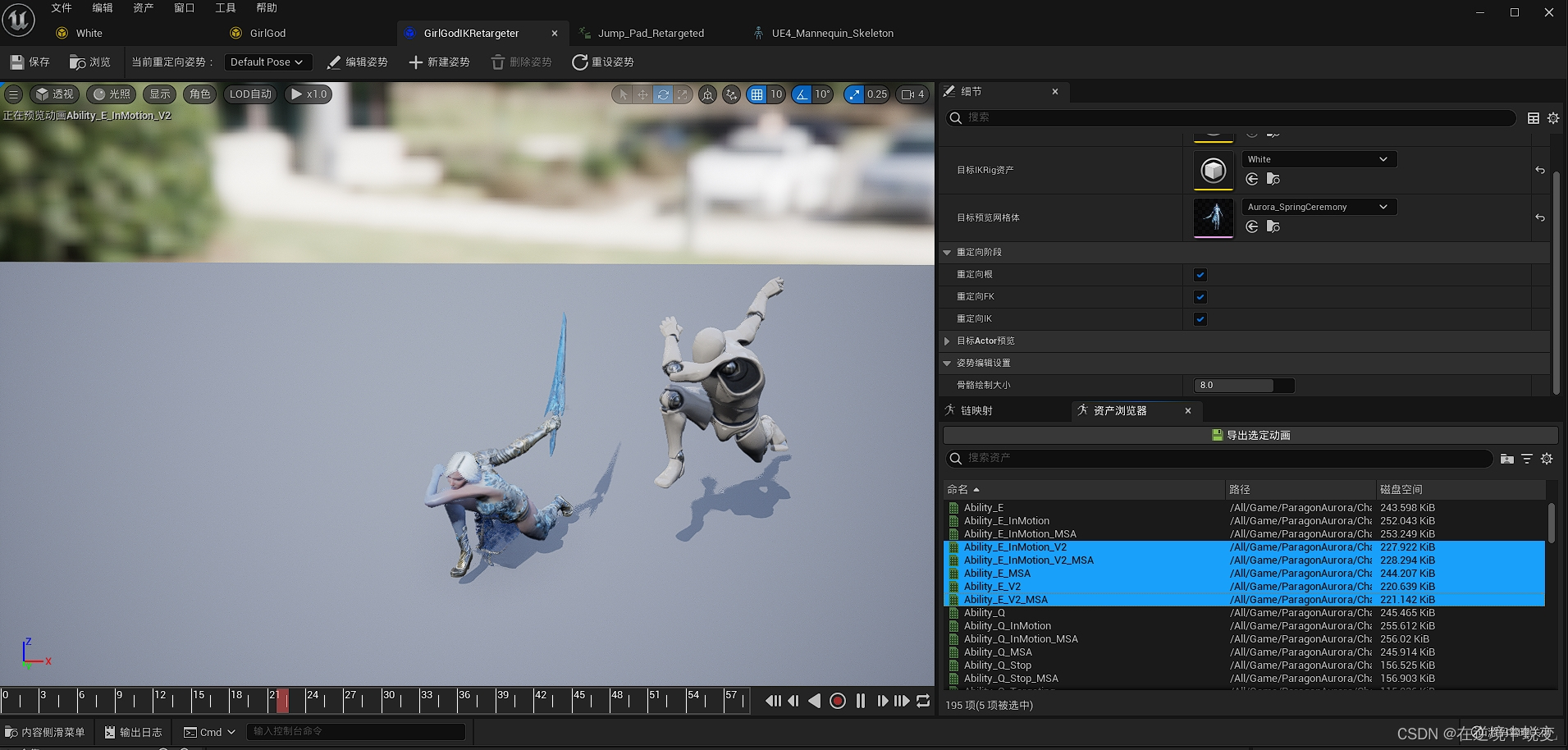1568x750 pixels.
Task: Expand Target Actor Preview (目标Actor预览) section
Action: coord(947,341)
